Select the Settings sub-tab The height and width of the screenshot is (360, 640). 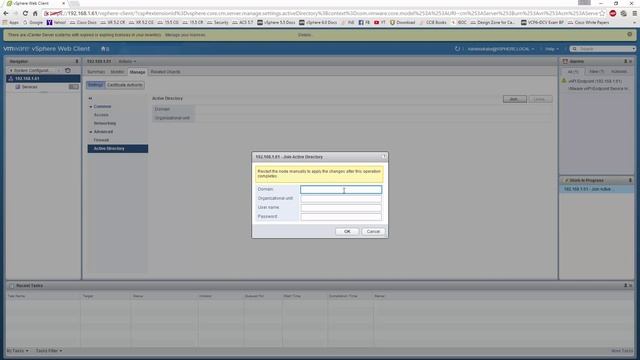(x=96, y=85)
